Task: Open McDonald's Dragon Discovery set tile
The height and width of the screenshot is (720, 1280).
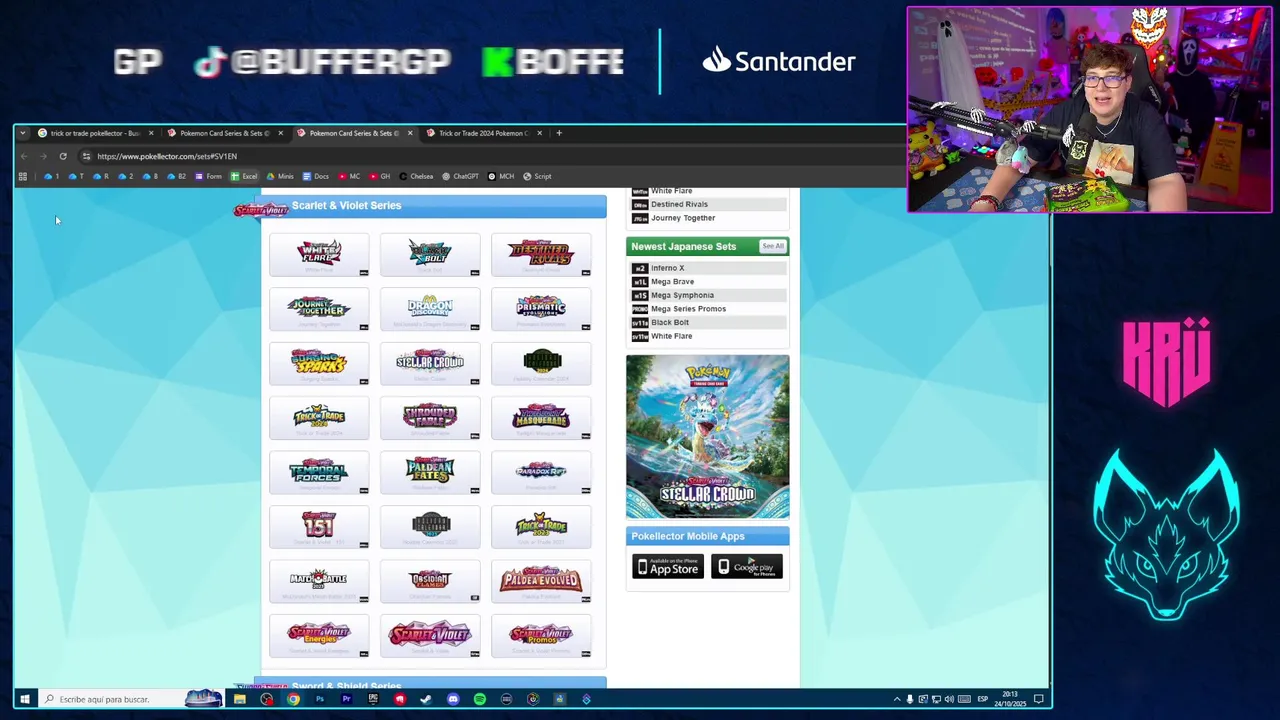Action: click(430, 309)
